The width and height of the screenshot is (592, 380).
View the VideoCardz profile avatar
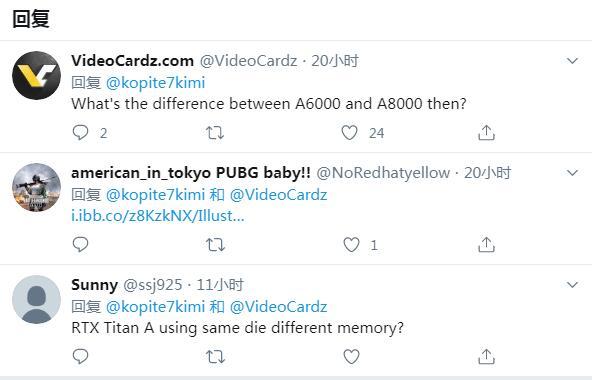pos(36,75)
